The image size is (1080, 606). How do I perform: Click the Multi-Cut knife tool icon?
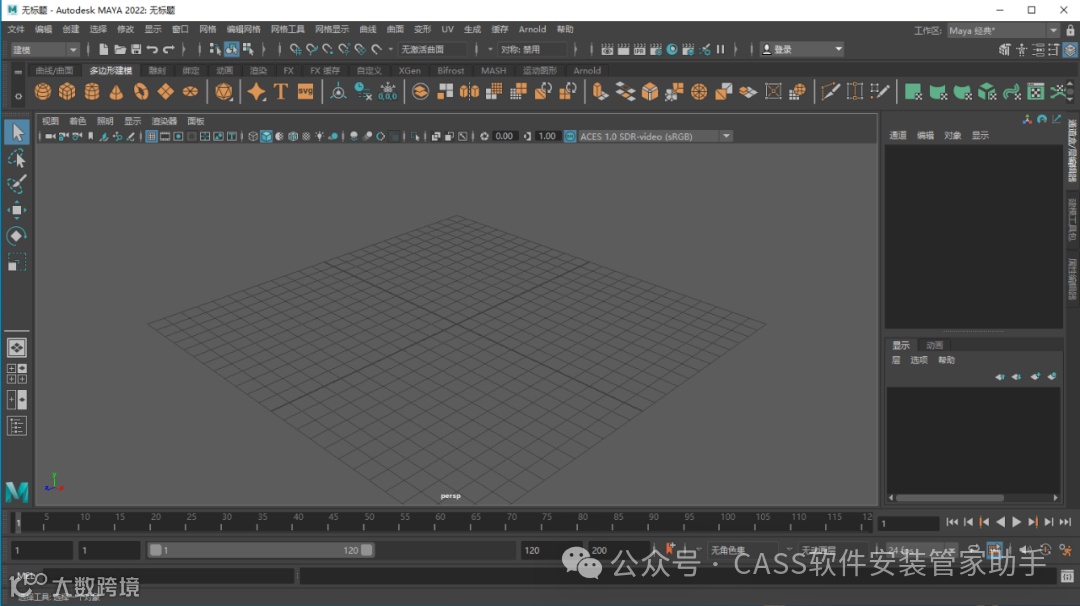click(x=830, y=92)
